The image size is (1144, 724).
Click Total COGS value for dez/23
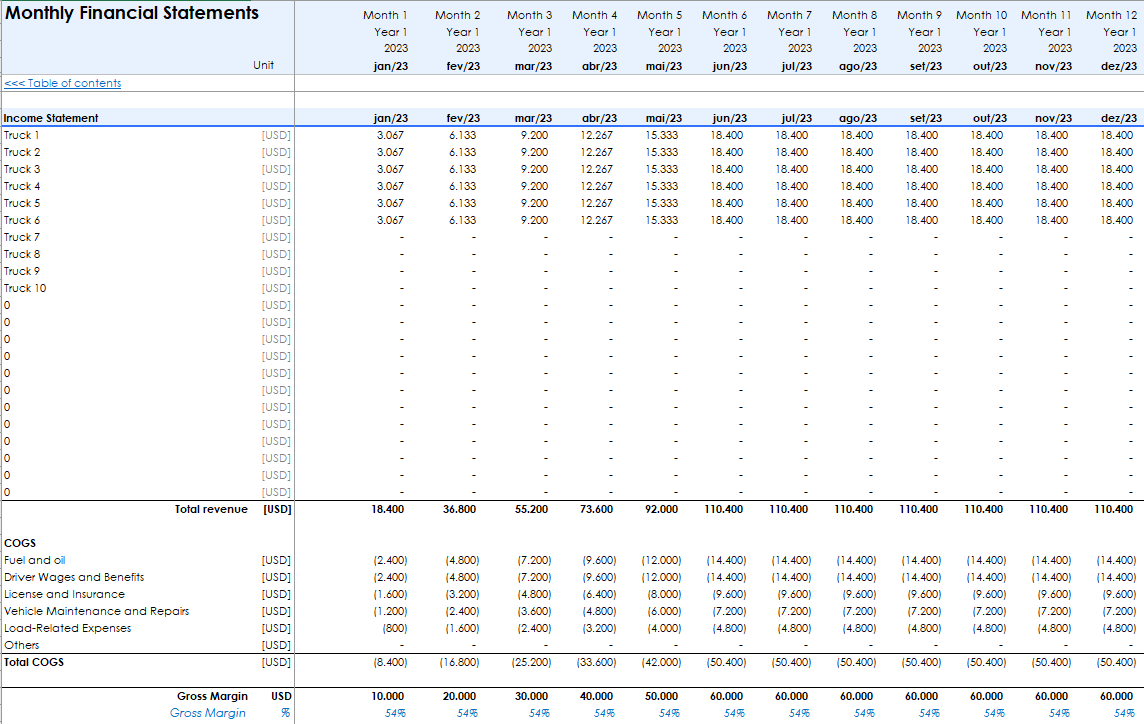(x=1116, y=662)
